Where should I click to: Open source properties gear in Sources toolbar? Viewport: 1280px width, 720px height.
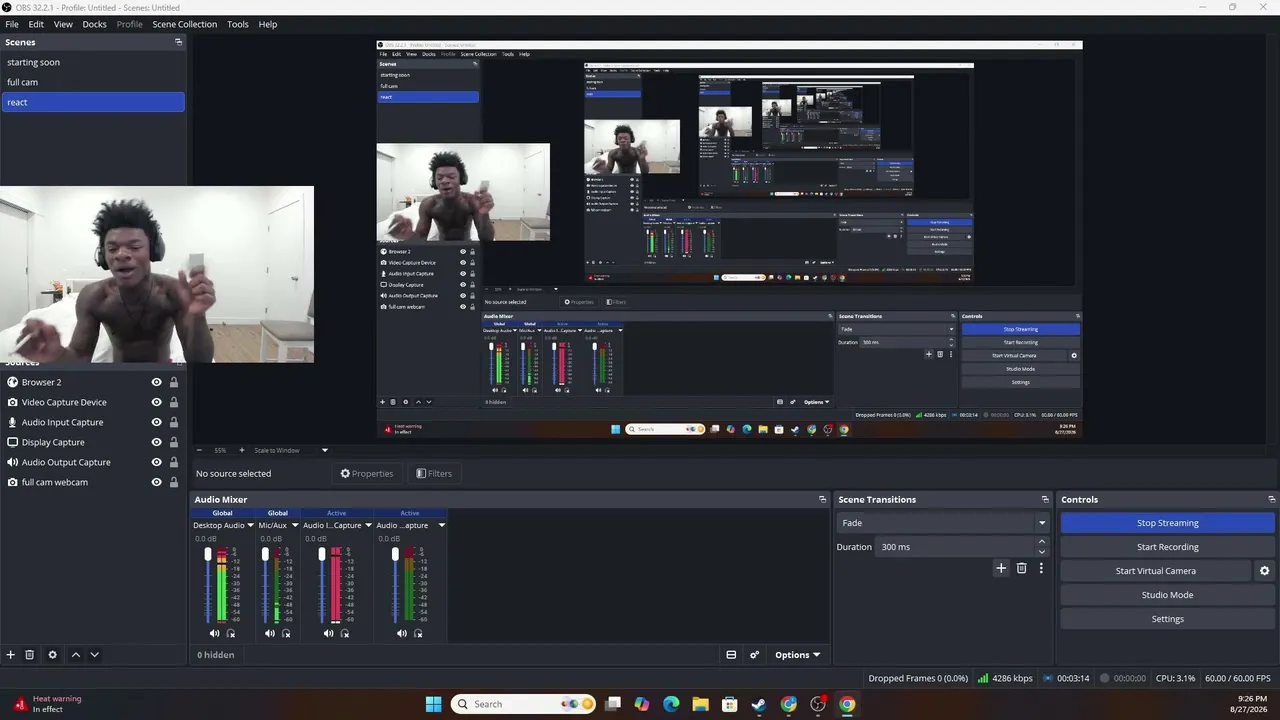tap(53, 655)
